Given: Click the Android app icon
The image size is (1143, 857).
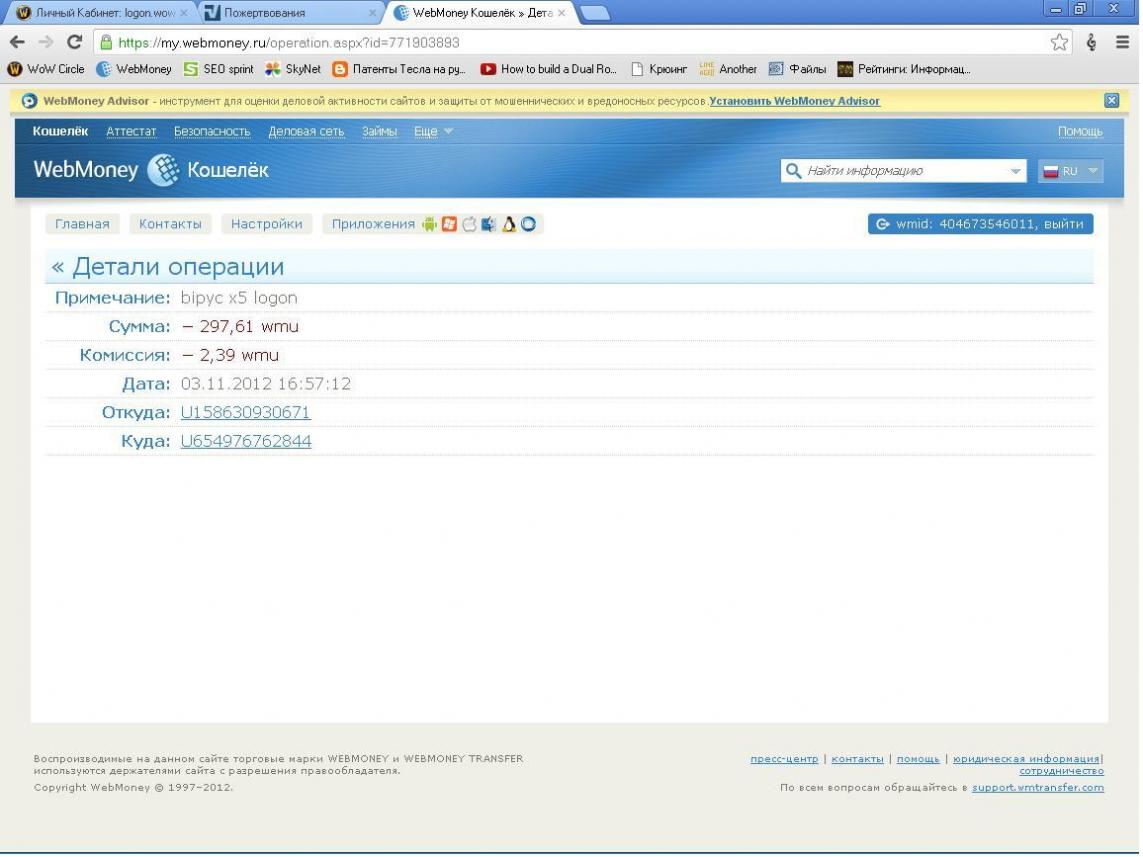Looking at the screenshot, I should (x=430, y=224).
